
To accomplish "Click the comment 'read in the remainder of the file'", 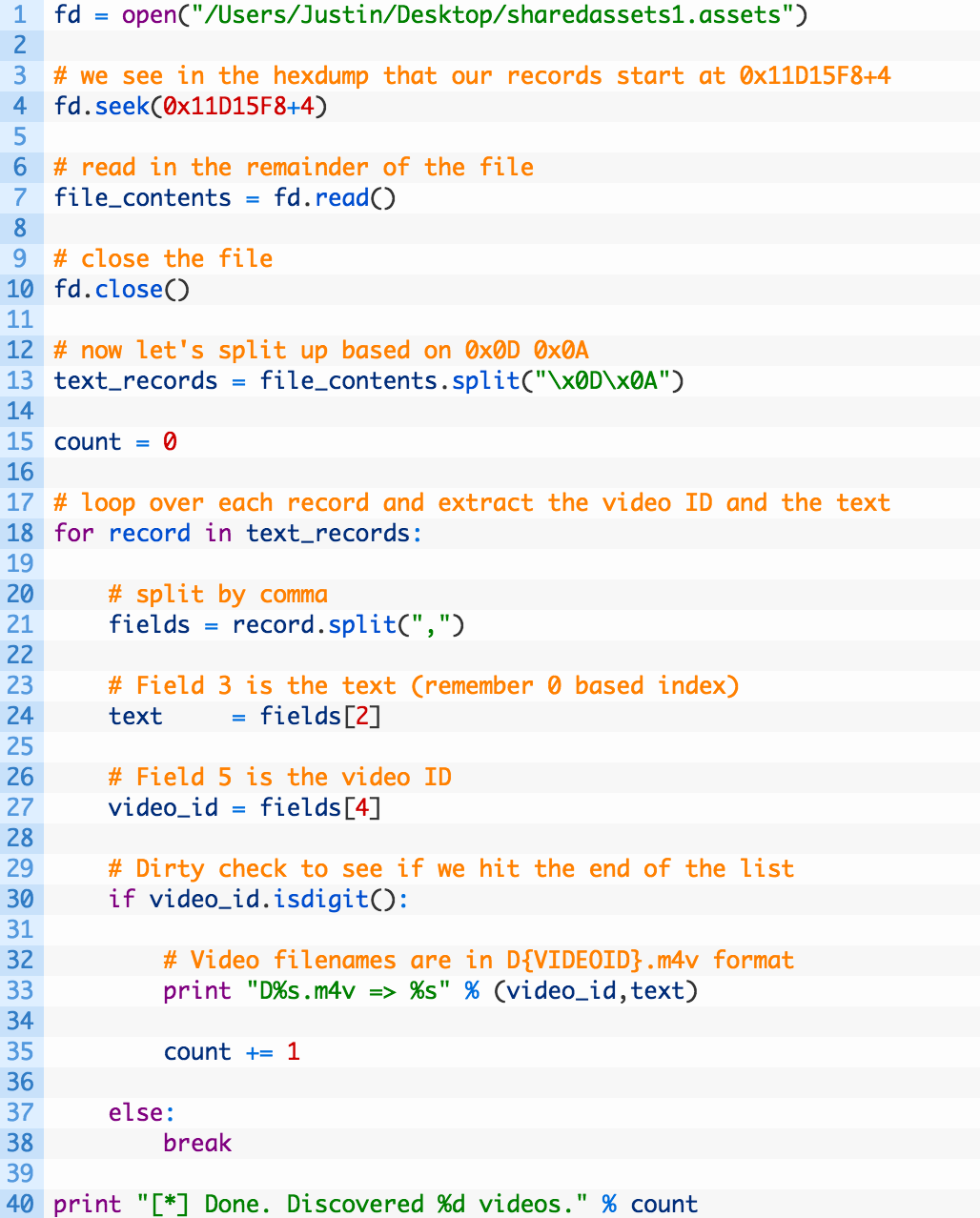I will (294, 168).
